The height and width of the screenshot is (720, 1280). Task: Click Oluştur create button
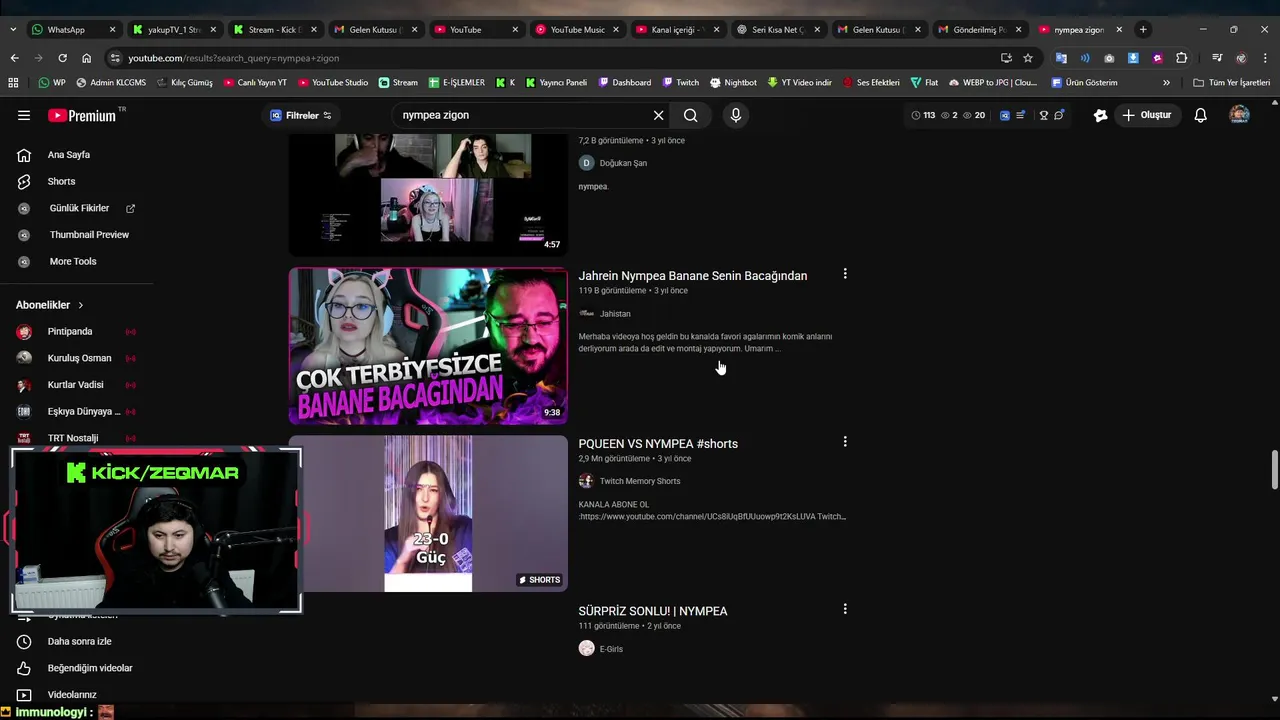(1146, 115)
